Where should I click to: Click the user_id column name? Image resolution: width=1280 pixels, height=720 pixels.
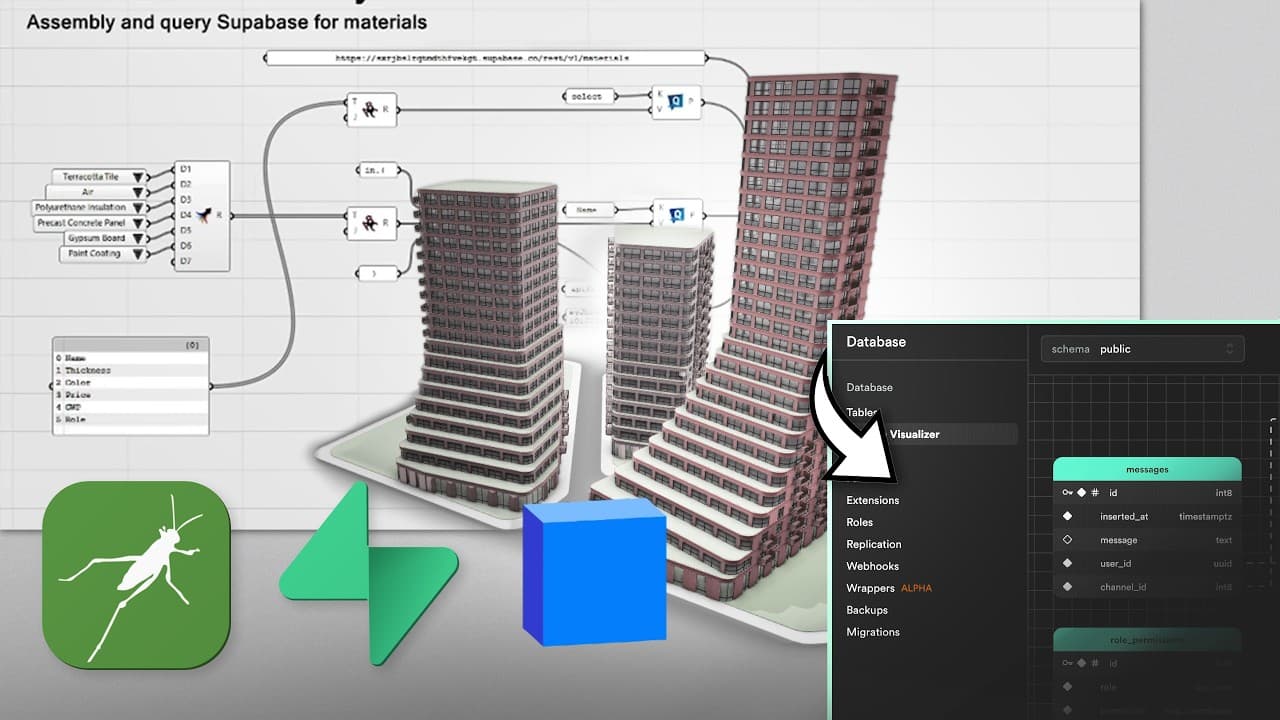click(1116, 564)
